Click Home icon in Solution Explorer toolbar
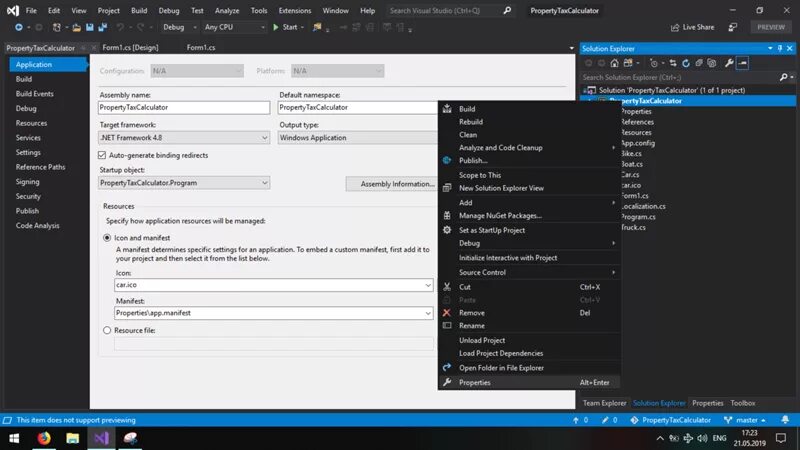 point(614,63)
